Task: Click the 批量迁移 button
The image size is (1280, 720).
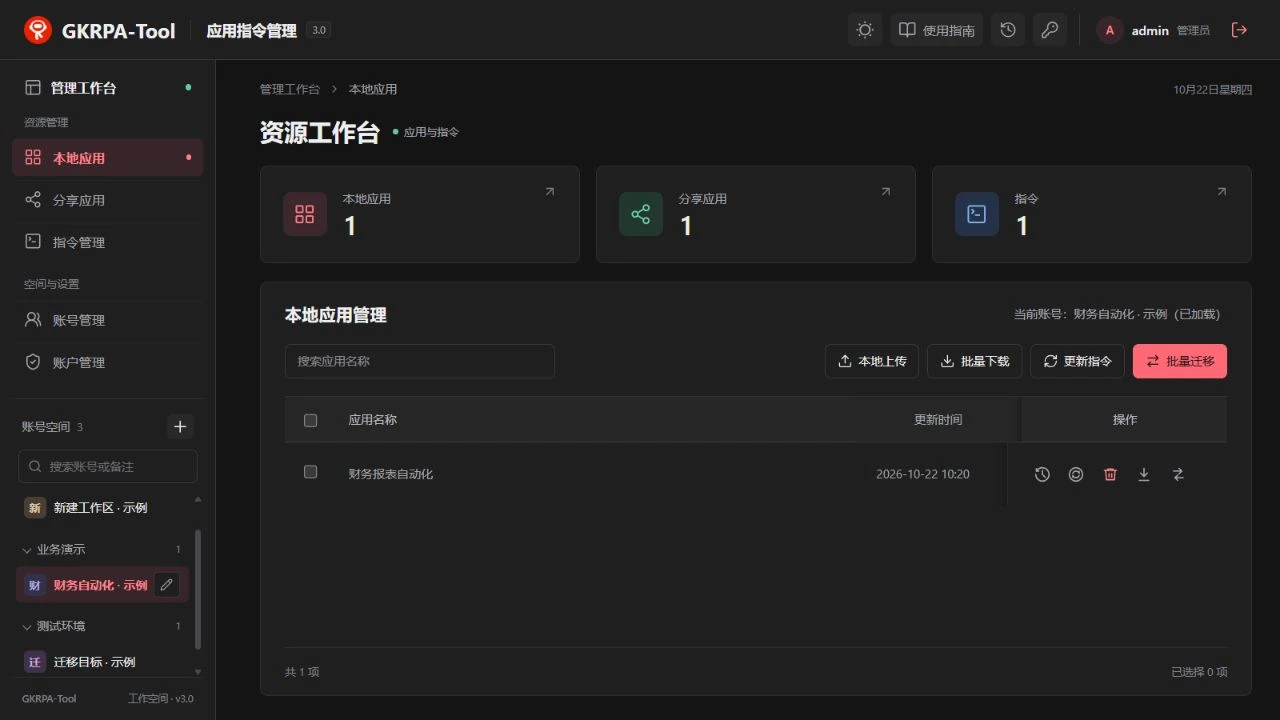Action: 1180,361
